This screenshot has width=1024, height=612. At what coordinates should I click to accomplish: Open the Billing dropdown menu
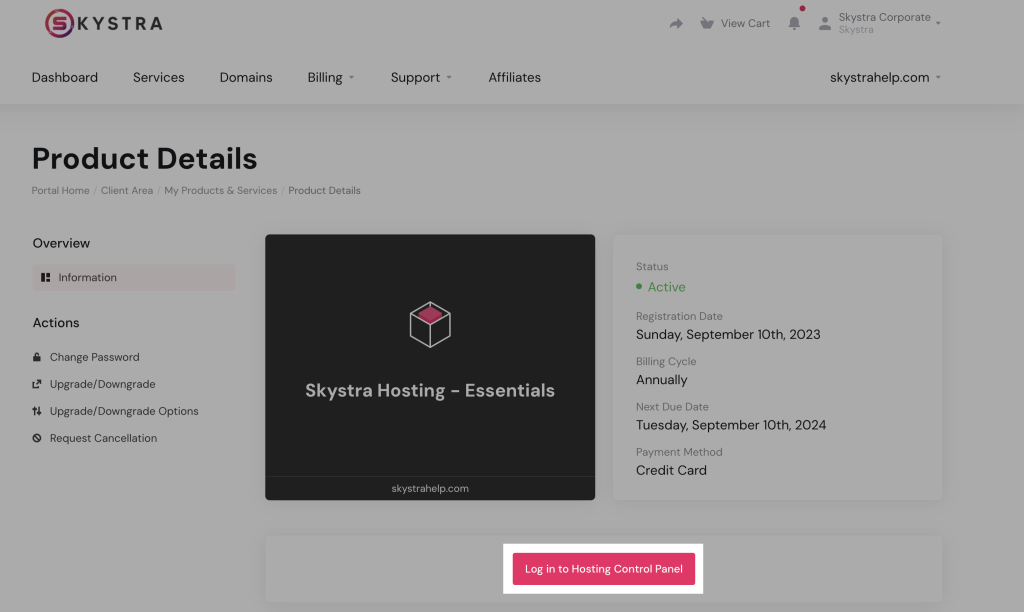tap(330, 77)
